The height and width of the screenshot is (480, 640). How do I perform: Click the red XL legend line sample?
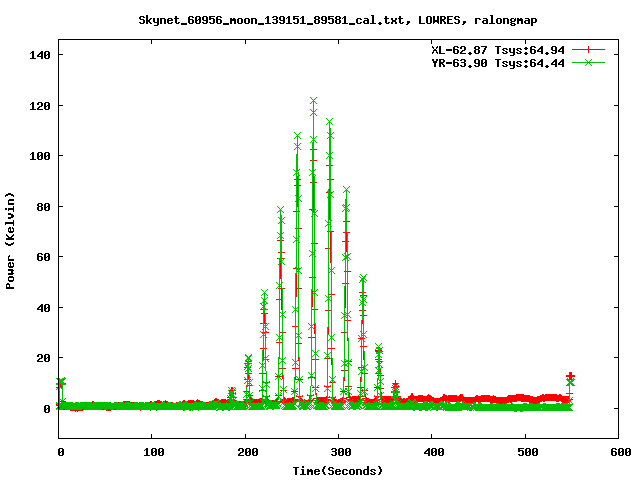point(590,49)
